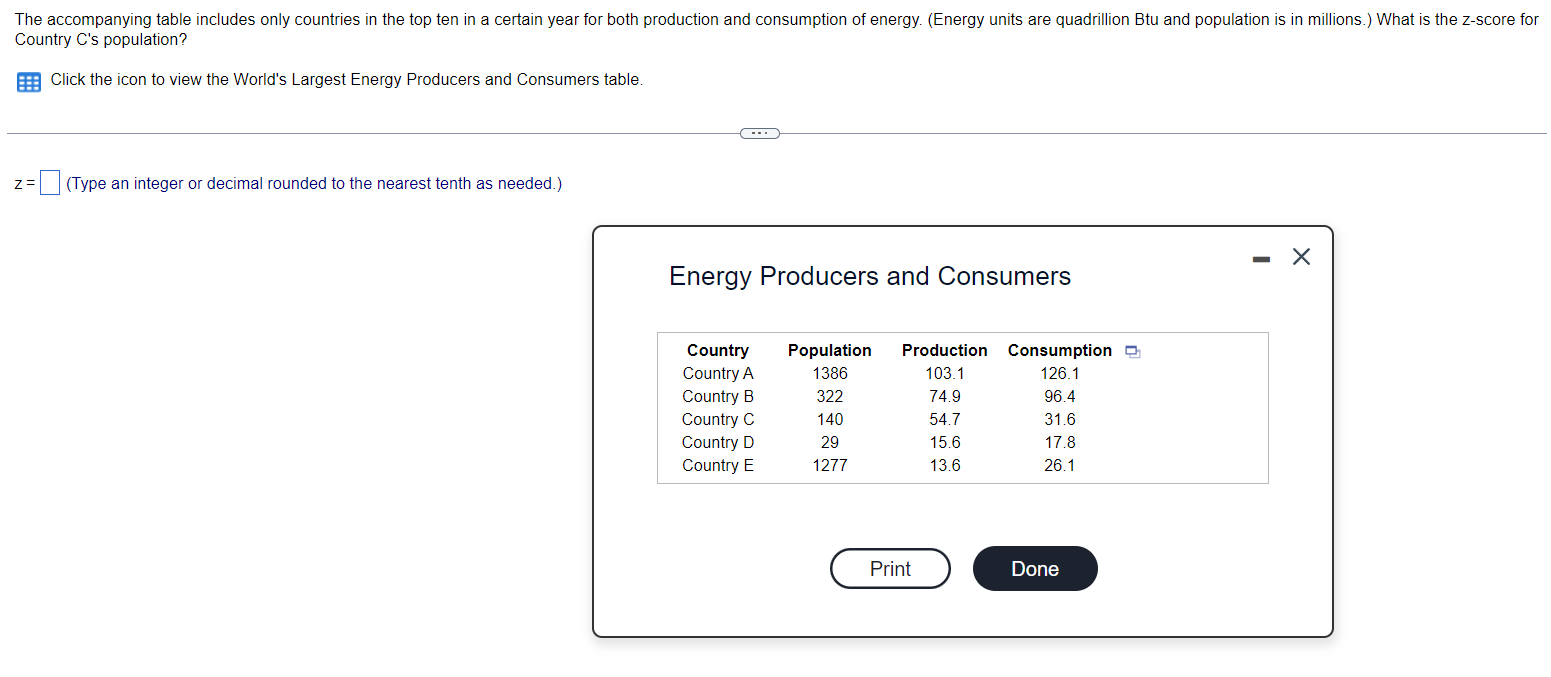Click Country C's population value 140
This screenshot has height=677, width=1551.
830,419
